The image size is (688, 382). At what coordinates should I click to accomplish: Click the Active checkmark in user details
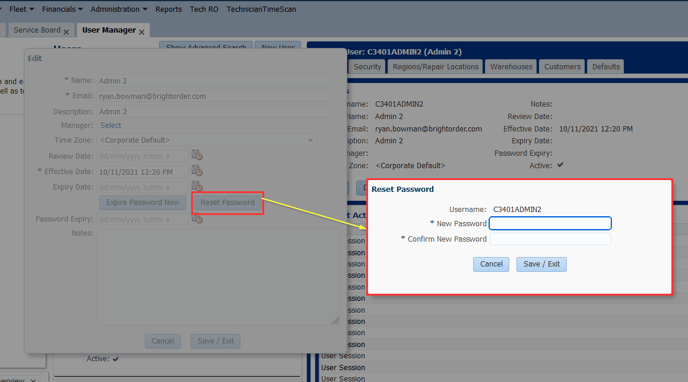click(560, 165)
